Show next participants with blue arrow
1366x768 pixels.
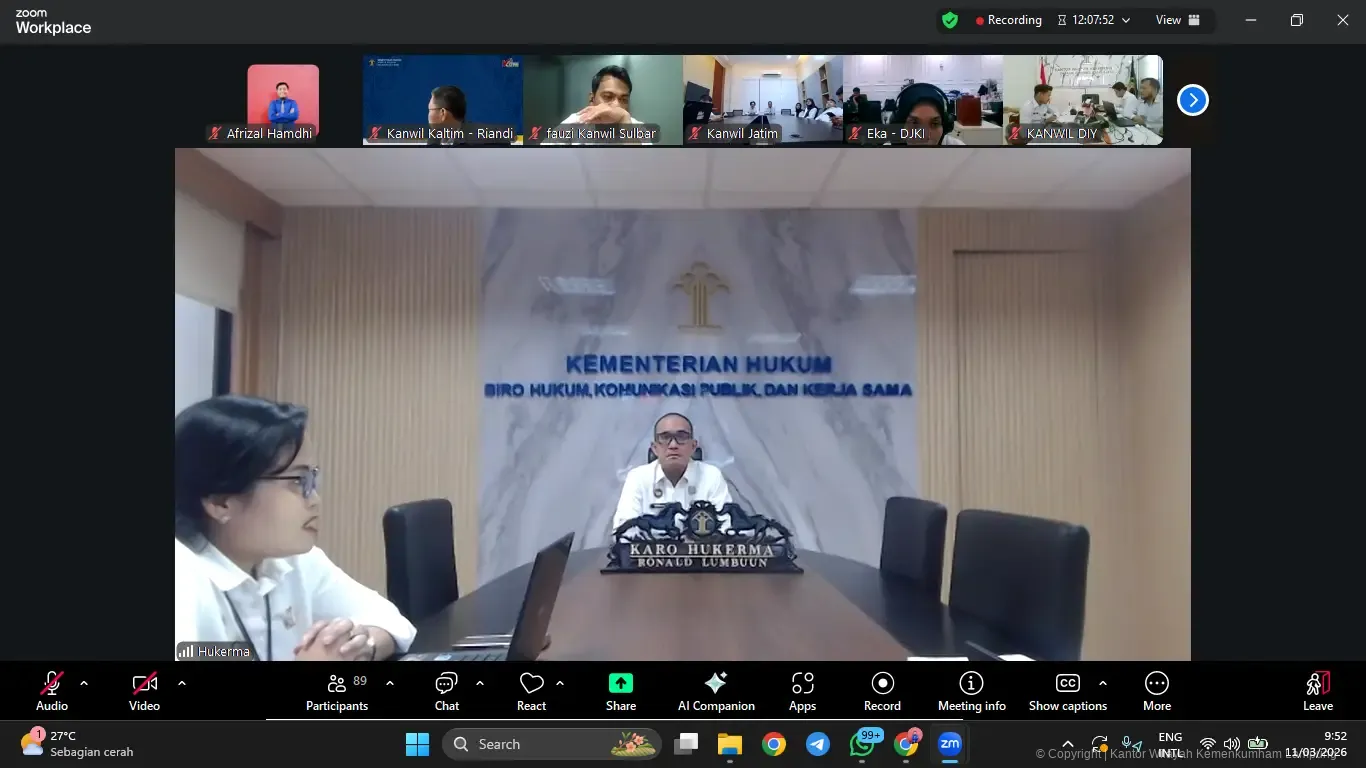point(1192,100)
